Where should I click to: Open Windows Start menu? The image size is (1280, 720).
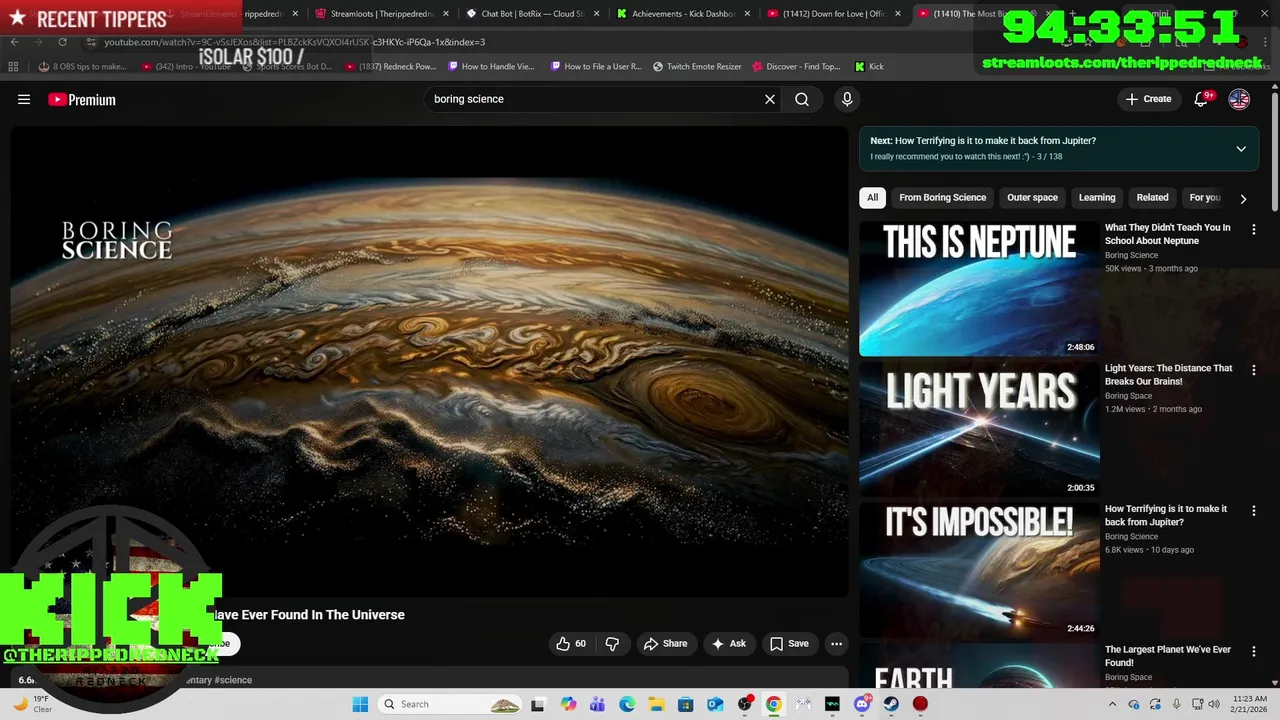click(360, 704)
